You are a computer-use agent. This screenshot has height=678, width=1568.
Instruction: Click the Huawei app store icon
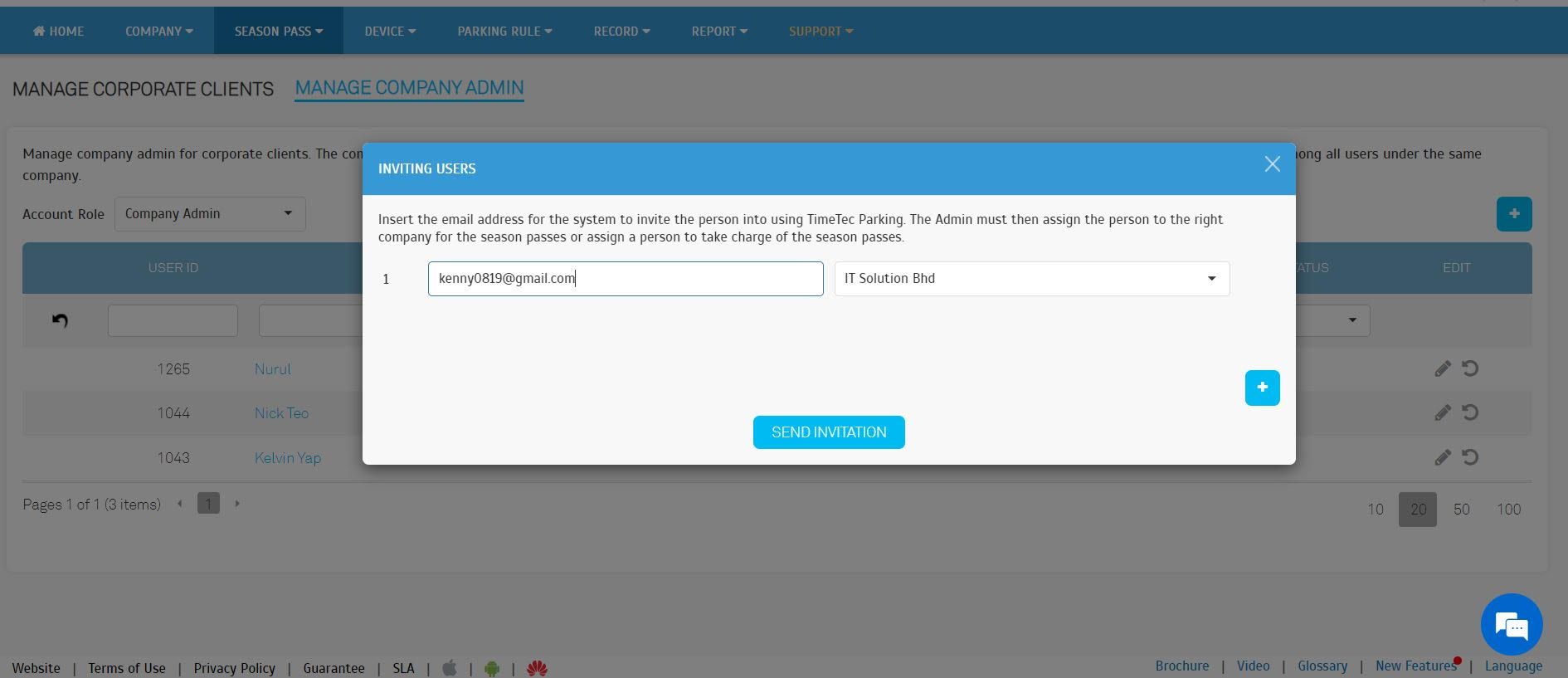pyautogui.click(x=537, y=668)
